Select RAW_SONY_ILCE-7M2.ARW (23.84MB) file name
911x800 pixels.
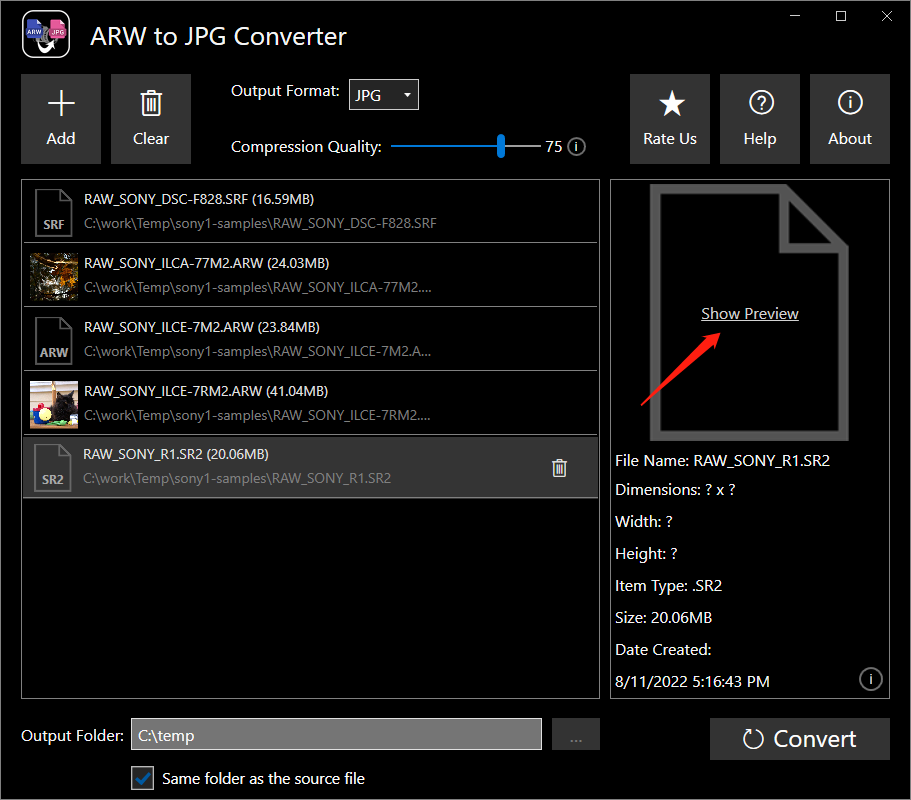click(202, 327)
